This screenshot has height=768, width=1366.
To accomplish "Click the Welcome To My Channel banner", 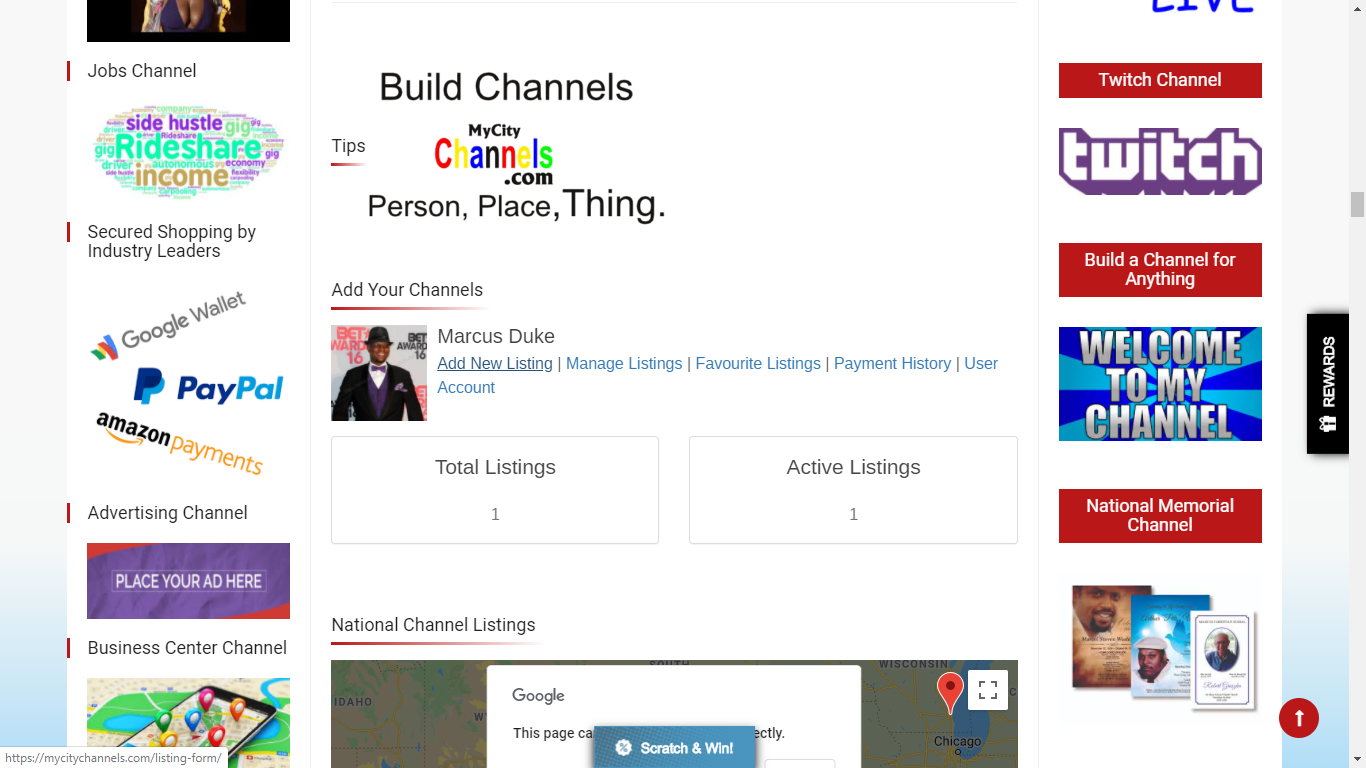I will click(1160, 384).
